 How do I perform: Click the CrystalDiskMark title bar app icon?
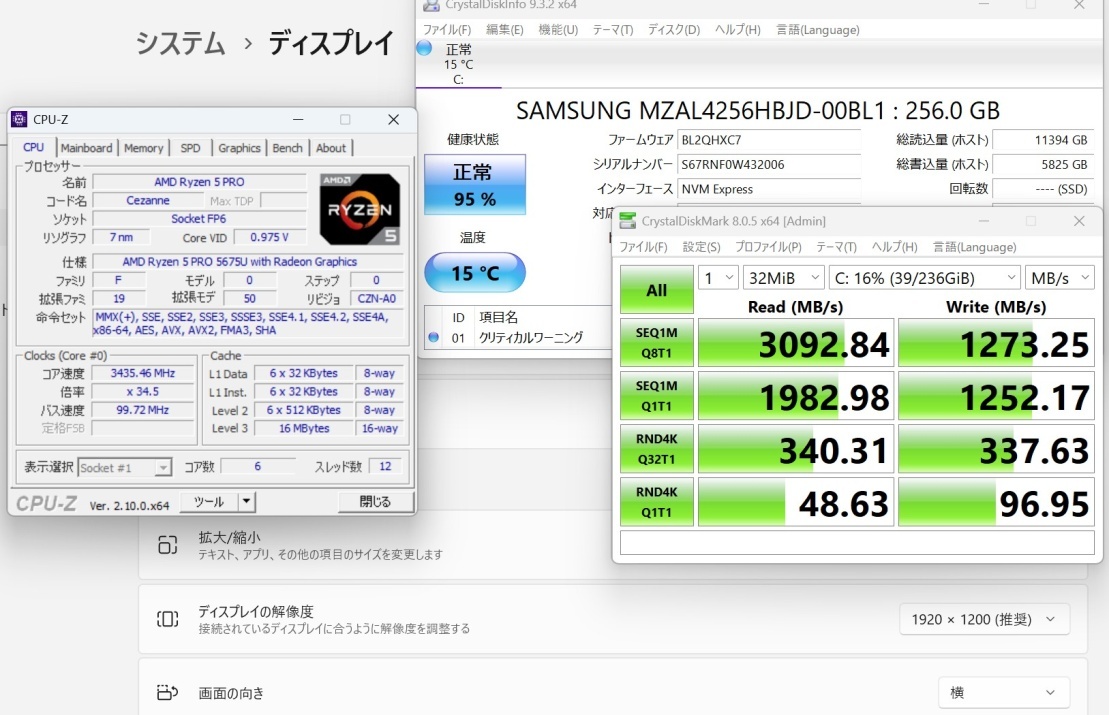pyautogui.click(x=627, y=221)
